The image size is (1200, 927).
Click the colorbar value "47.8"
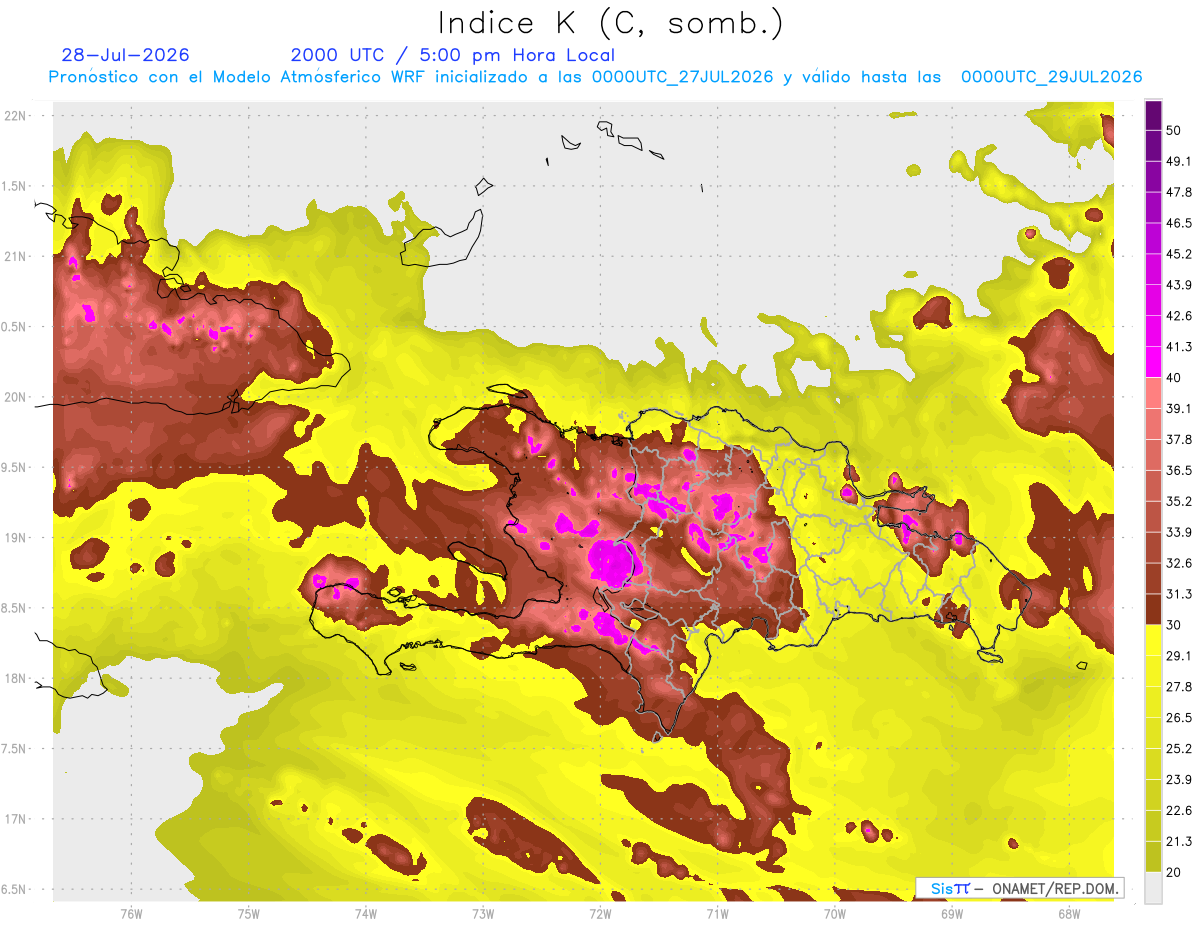pos(1179,192)
